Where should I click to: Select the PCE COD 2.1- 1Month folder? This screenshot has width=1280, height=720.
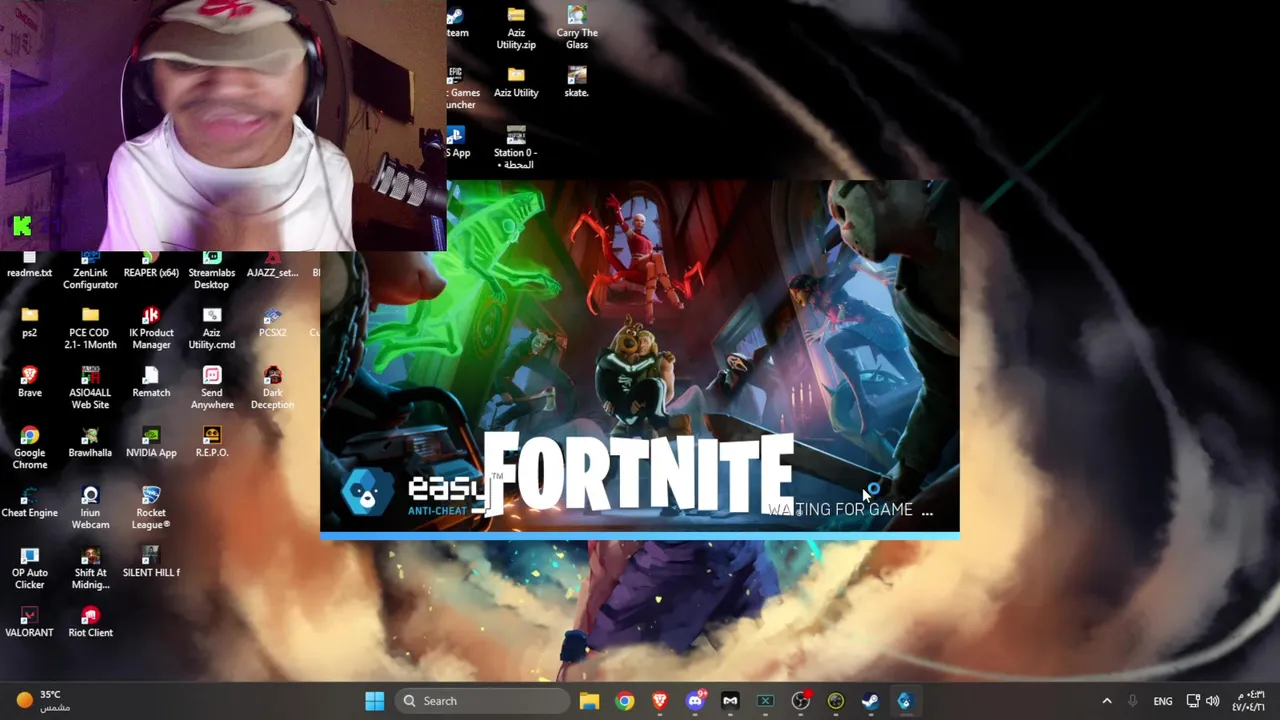point(90,327)
